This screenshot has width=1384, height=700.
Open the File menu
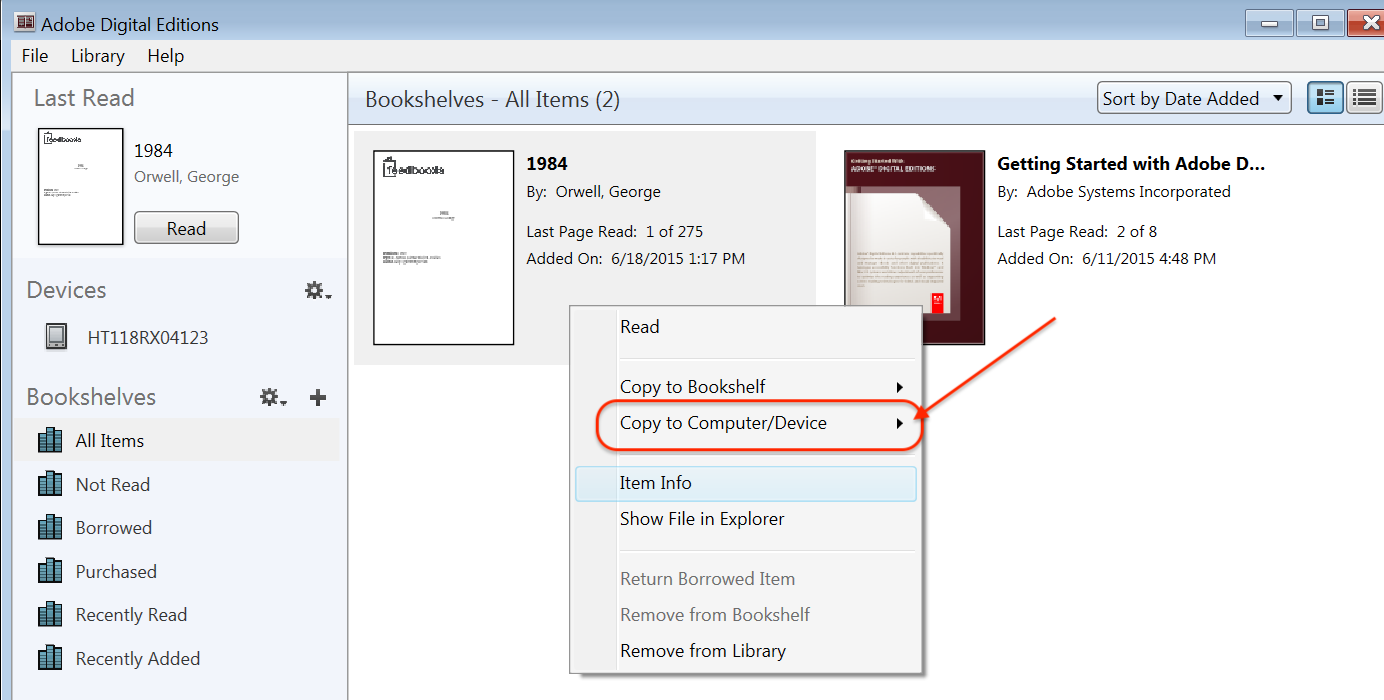tap(35, 56)
